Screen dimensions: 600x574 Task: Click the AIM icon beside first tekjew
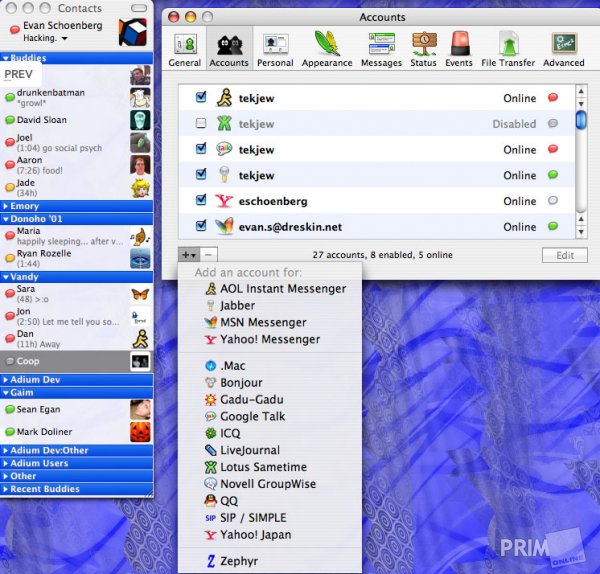tap(224, 98)
